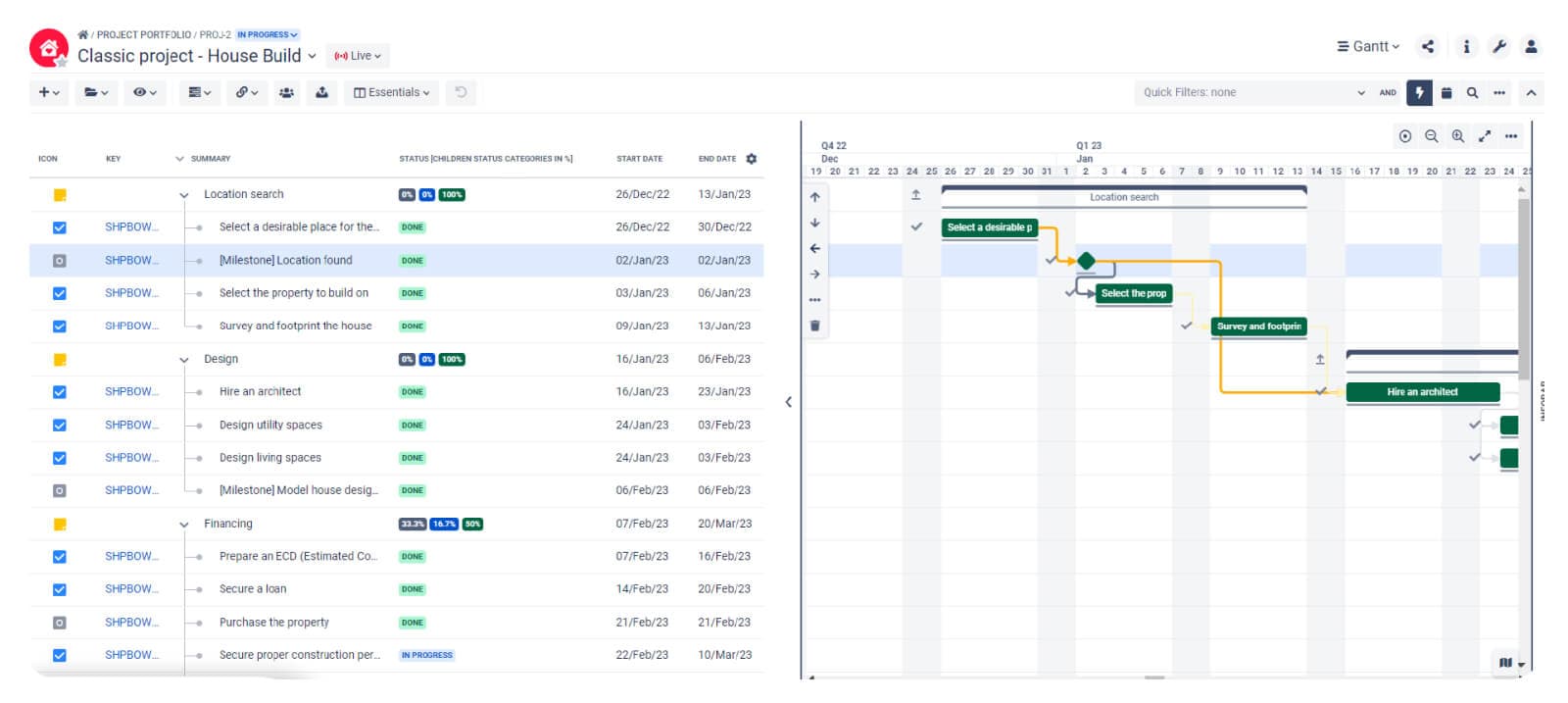Open the Live mode dropdown

click(x=358, y=56)
